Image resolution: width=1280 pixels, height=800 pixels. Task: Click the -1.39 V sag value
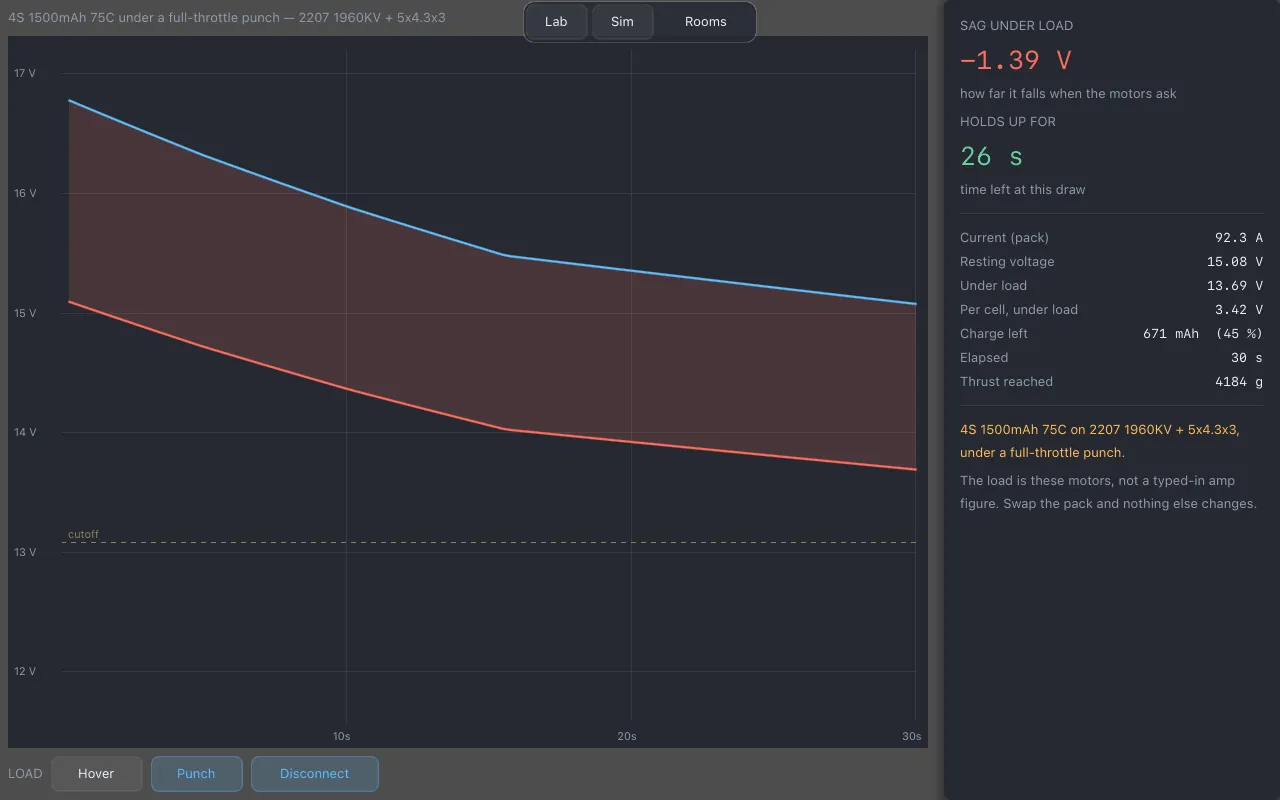point(1015,60)
